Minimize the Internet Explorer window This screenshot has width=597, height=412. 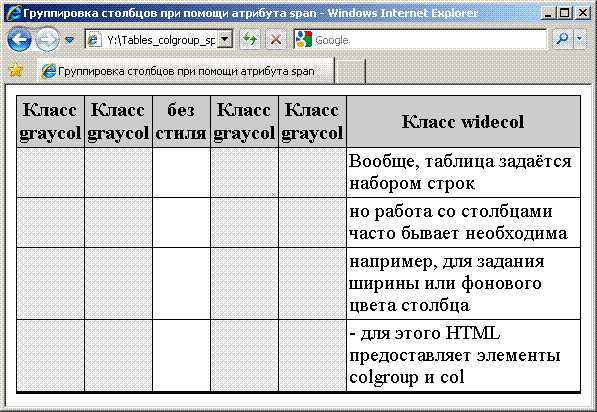[548, 13]
